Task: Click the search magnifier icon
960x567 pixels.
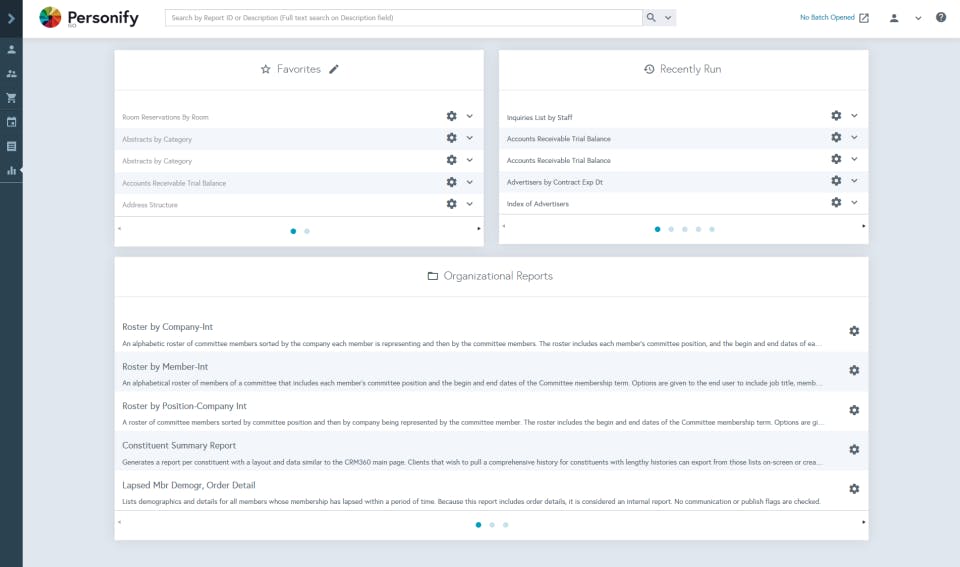Action: [x=651, y=18]
